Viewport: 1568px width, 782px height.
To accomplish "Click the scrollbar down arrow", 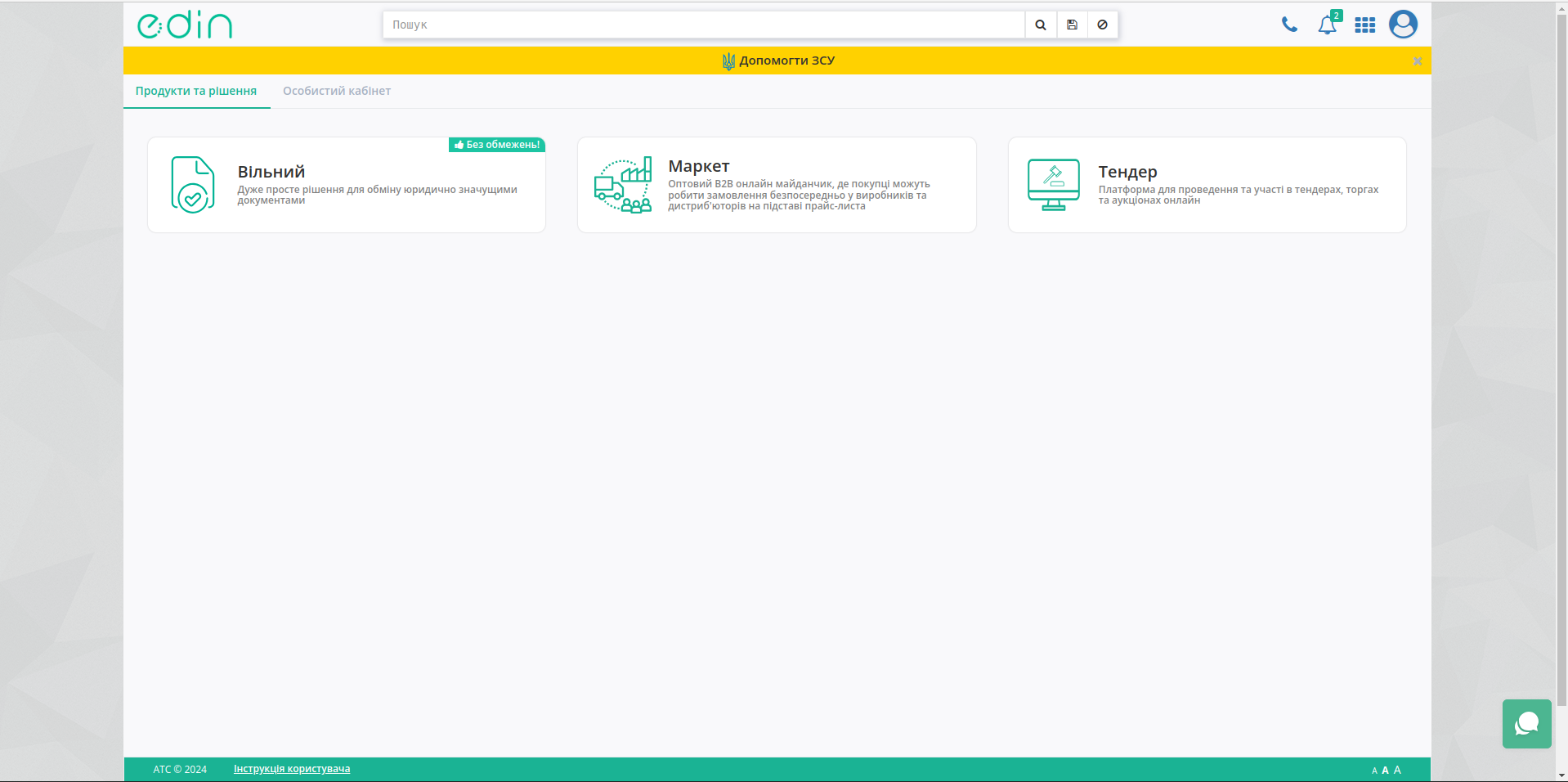I will [1561, 775].
